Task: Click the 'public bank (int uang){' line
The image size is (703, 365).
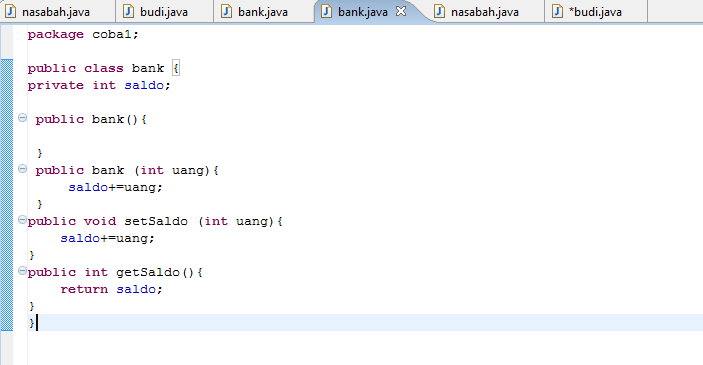Action: point(127,171)
